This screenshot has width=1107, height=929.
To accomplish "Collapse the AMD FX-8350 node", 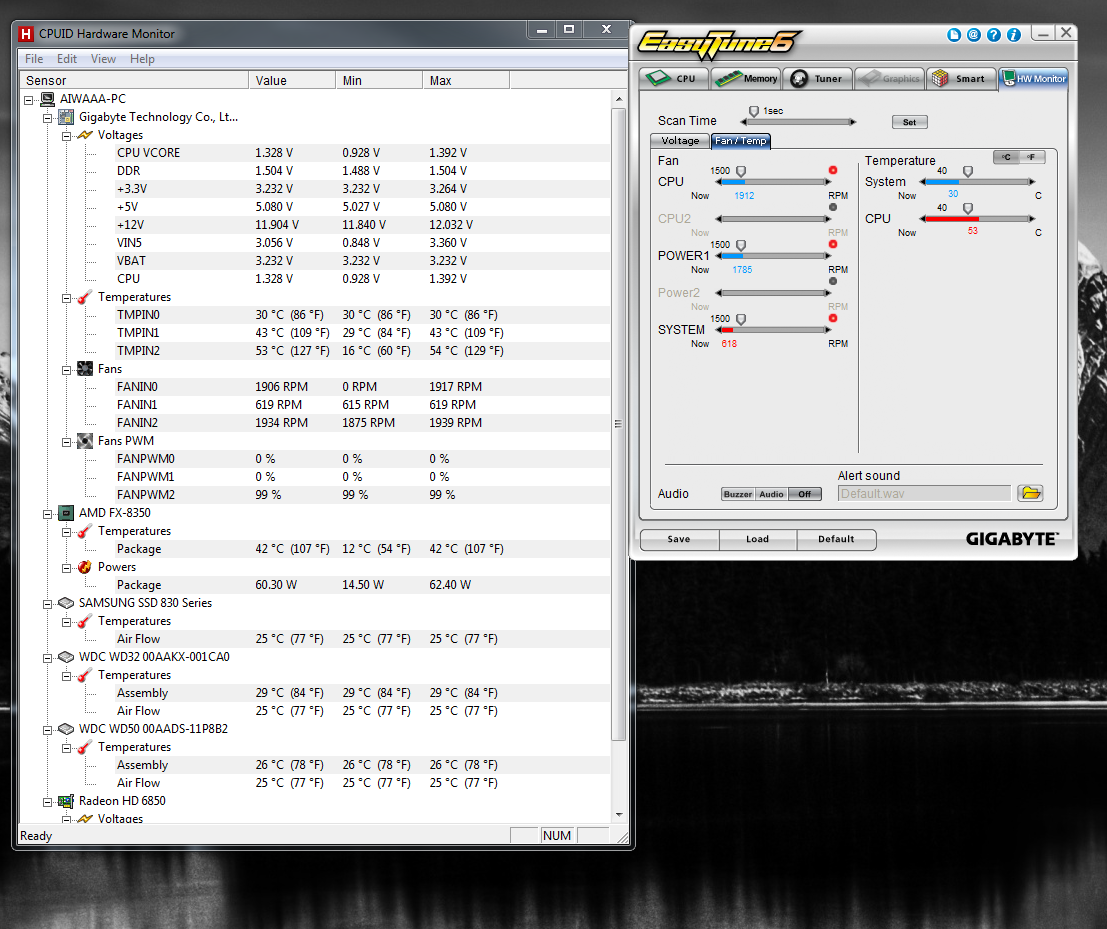I will pos(47,514).
